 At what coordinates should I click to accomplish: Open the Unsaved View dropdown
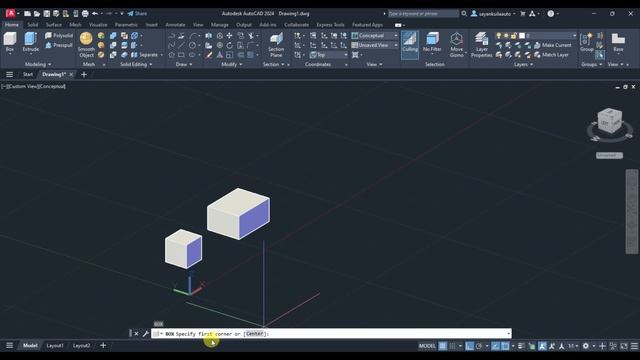pyautogui.click(x=374, y=45)
